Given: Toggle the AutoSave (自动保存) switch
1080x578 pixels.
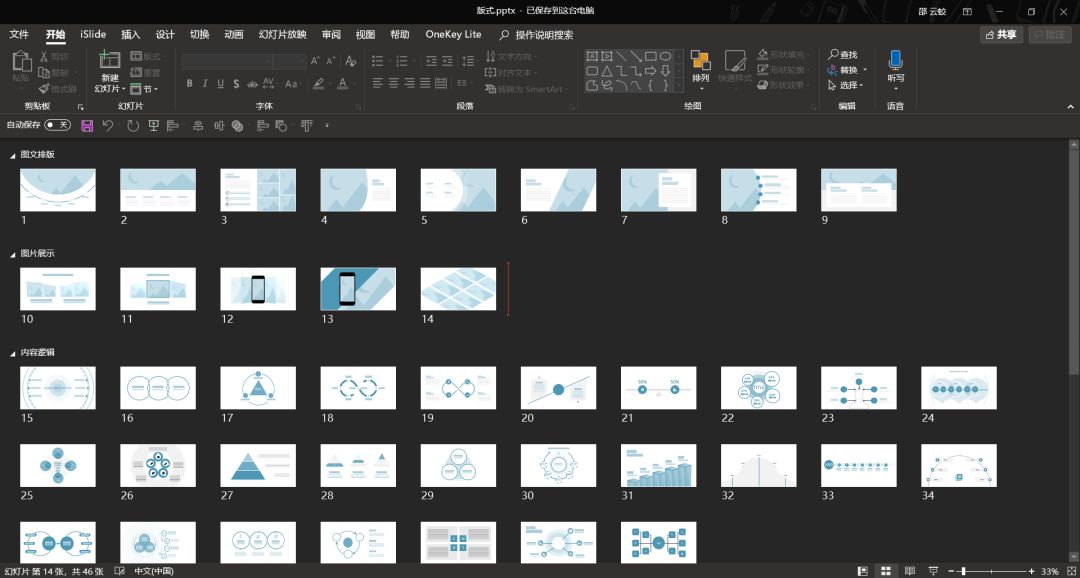Looking at the screenshot, I should pyautogui.click(x=57, y=125).
